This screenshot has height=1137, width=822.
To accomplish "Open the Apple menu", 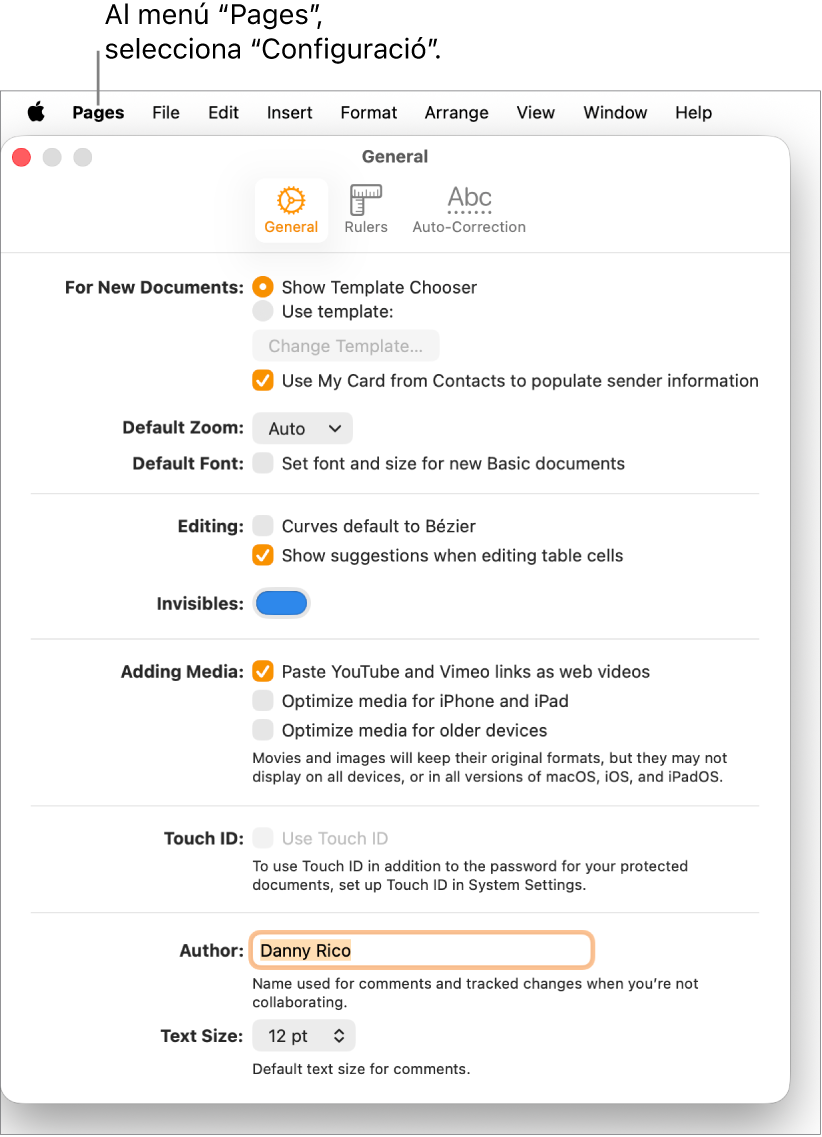I will tap(36, 113).
